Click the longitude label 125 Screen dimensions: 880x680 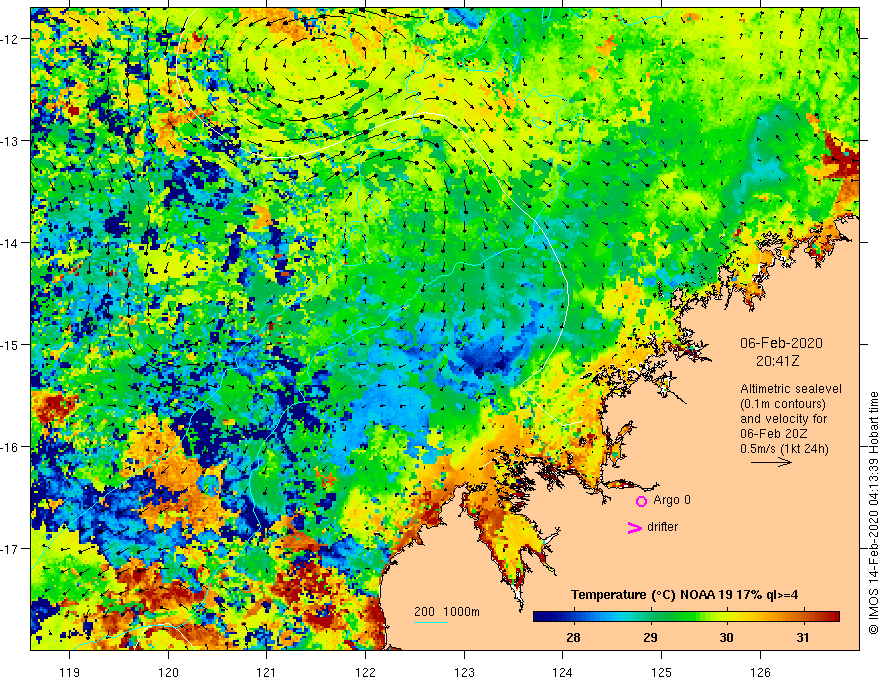pyautogui.click(x=661, y=672)
